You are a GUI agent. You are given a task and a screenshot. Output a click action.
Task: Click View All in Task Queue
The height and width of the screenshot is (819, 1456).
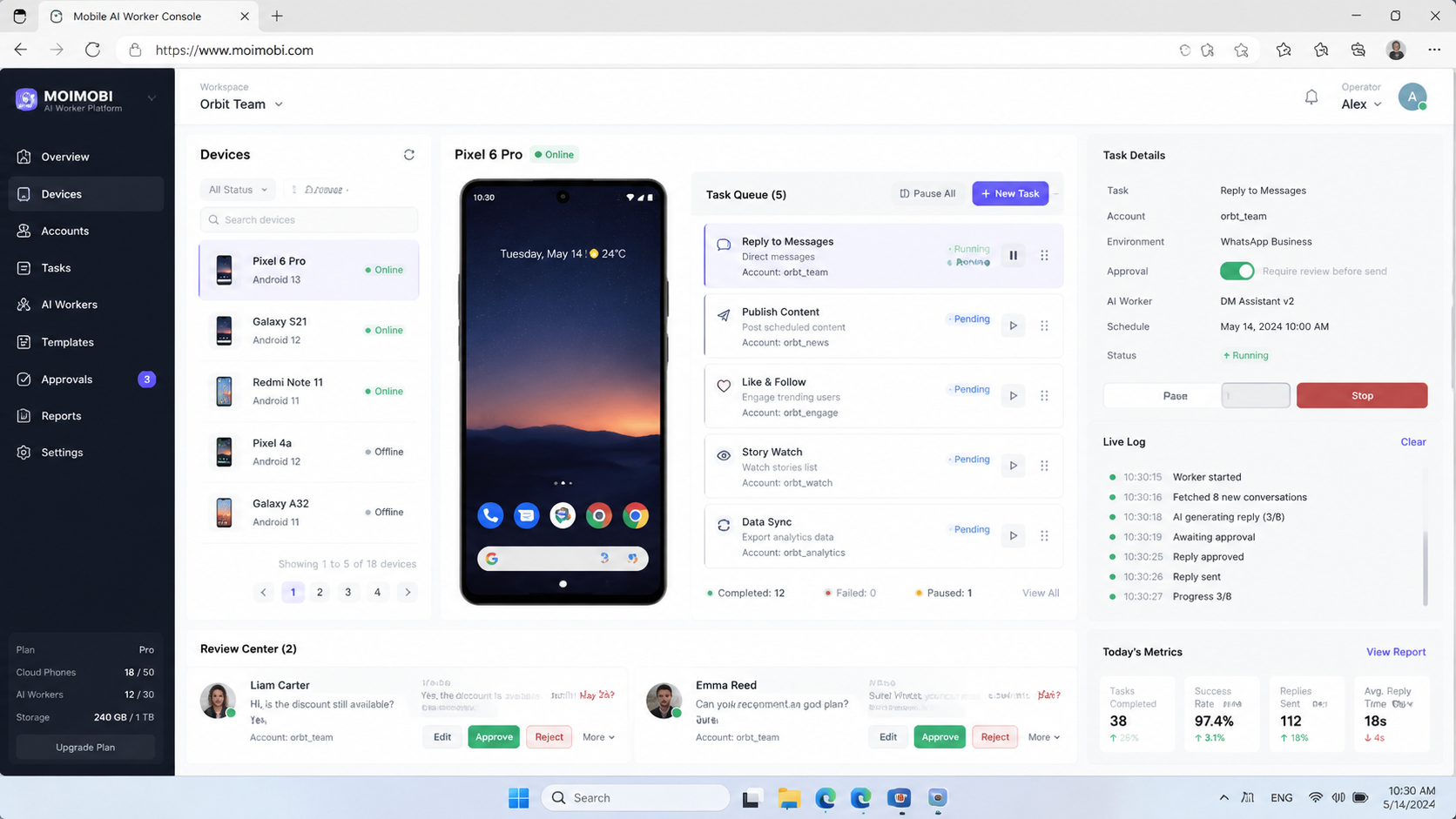1041,594
